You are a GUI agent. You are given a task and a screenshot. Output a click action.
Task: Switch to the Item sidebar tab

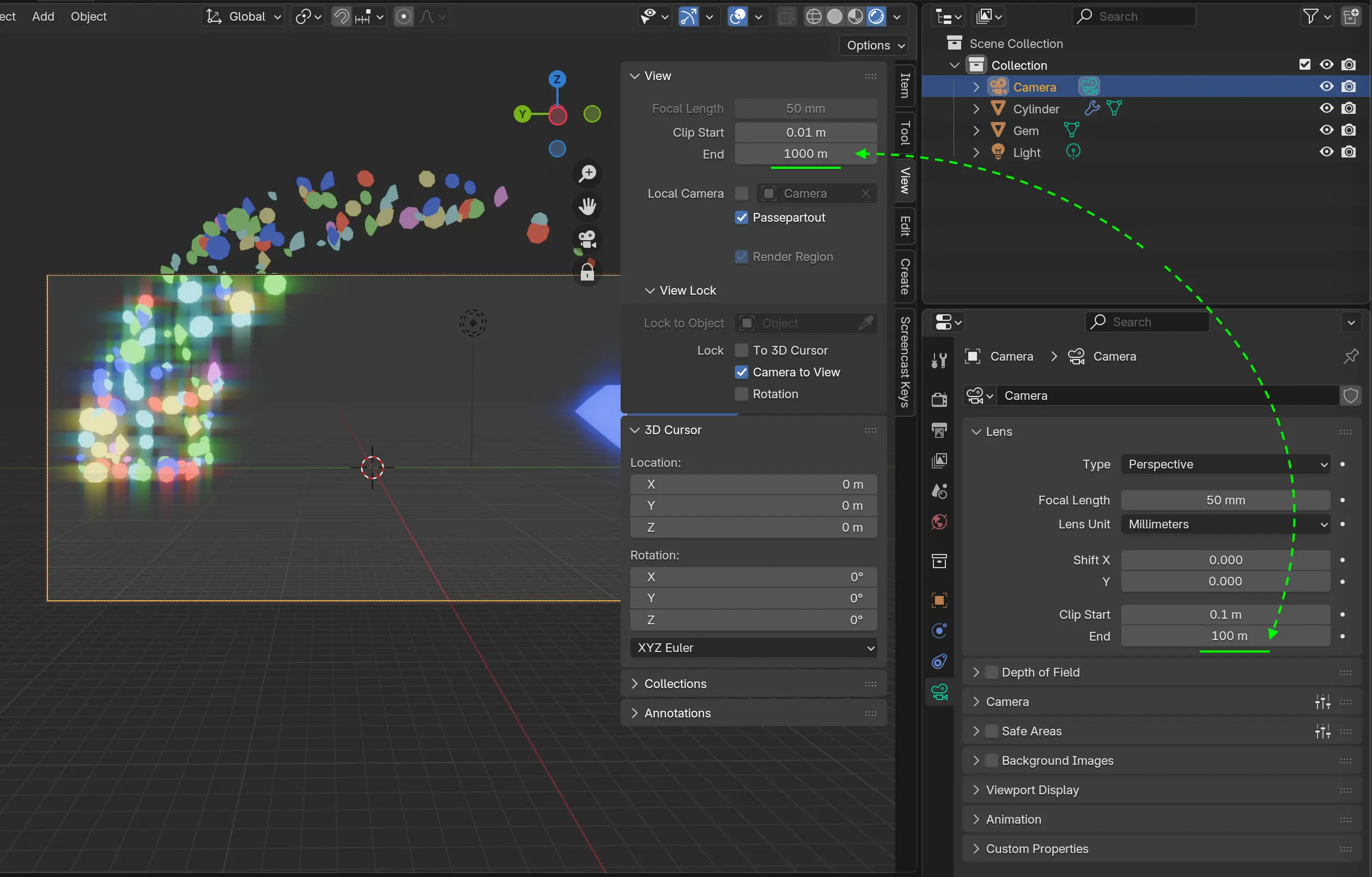point(905,86)
